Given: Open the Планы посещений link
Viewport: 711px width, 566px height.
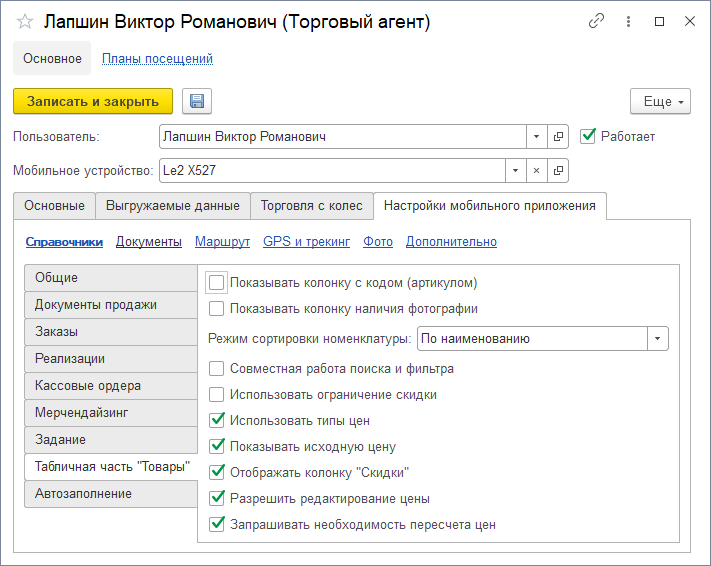Looking at the screenshot, I should (157, 59).
